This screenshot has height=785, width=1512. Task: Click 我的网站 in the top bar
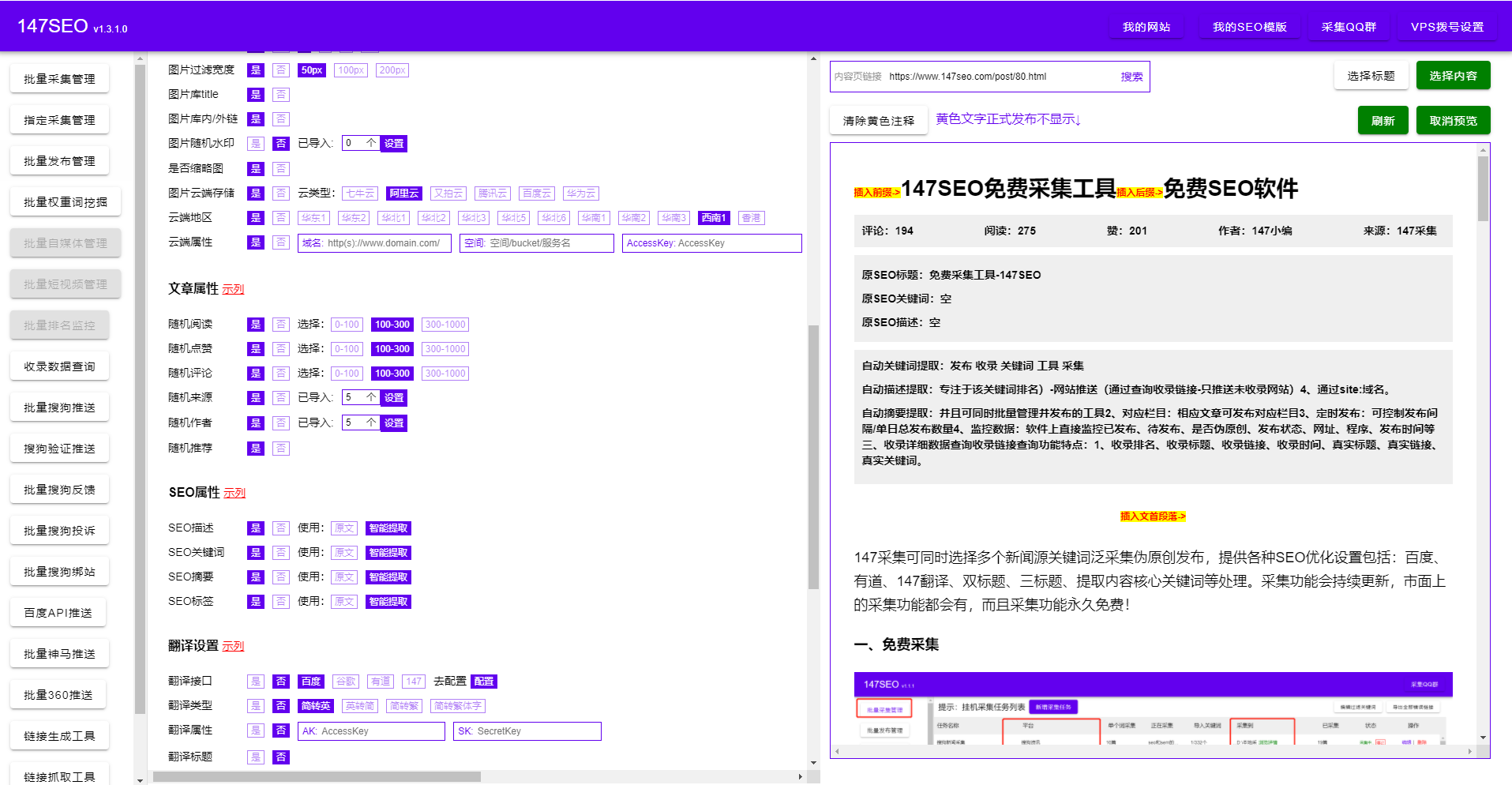tap(1146, 27)
